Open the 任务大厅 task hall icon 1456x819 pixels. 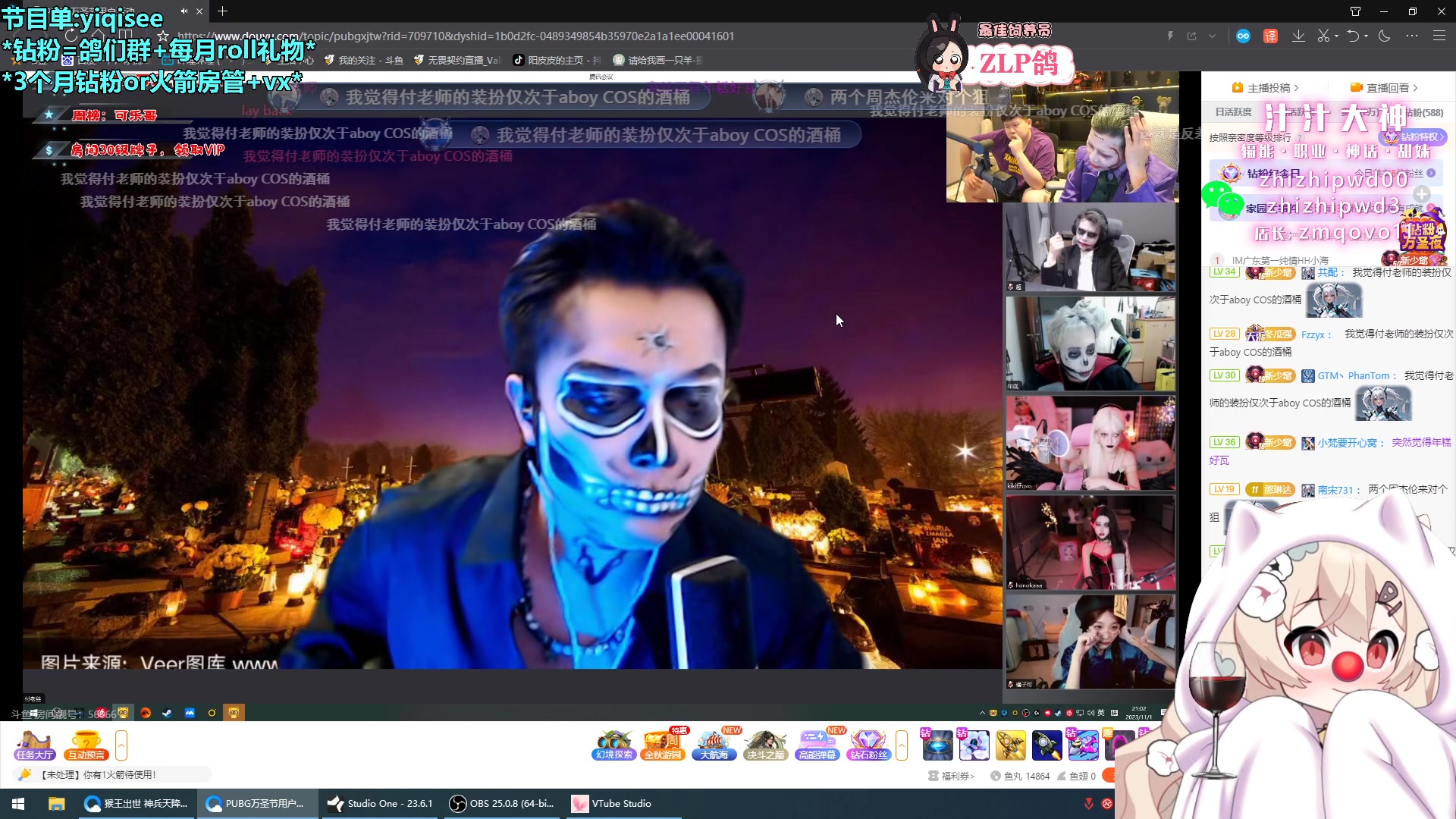point(35,745)
